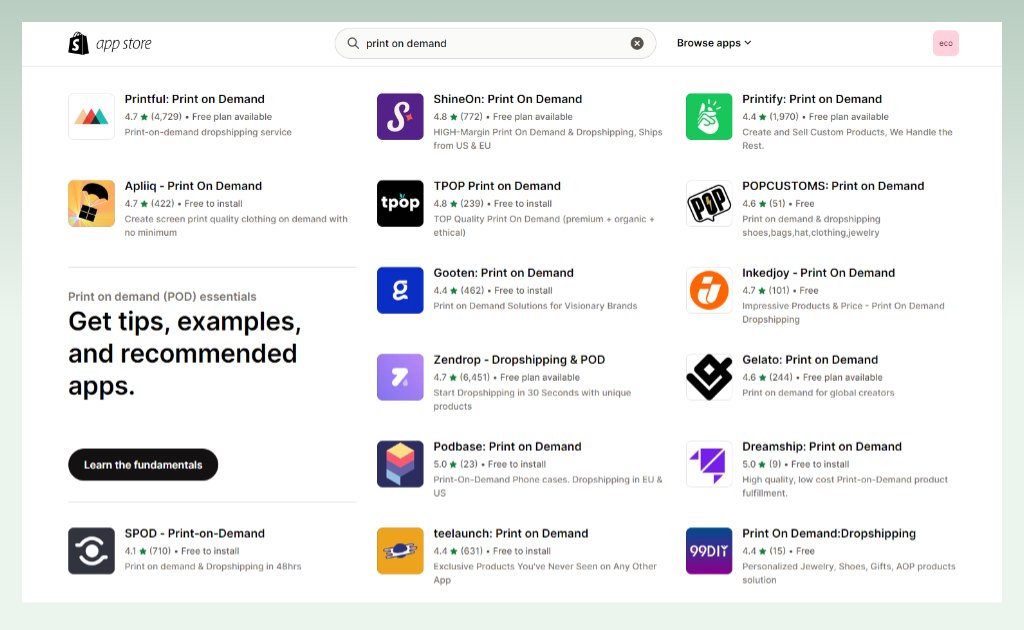Open 'Printify: Print on Demand' title link

click(x=812, y=99)
